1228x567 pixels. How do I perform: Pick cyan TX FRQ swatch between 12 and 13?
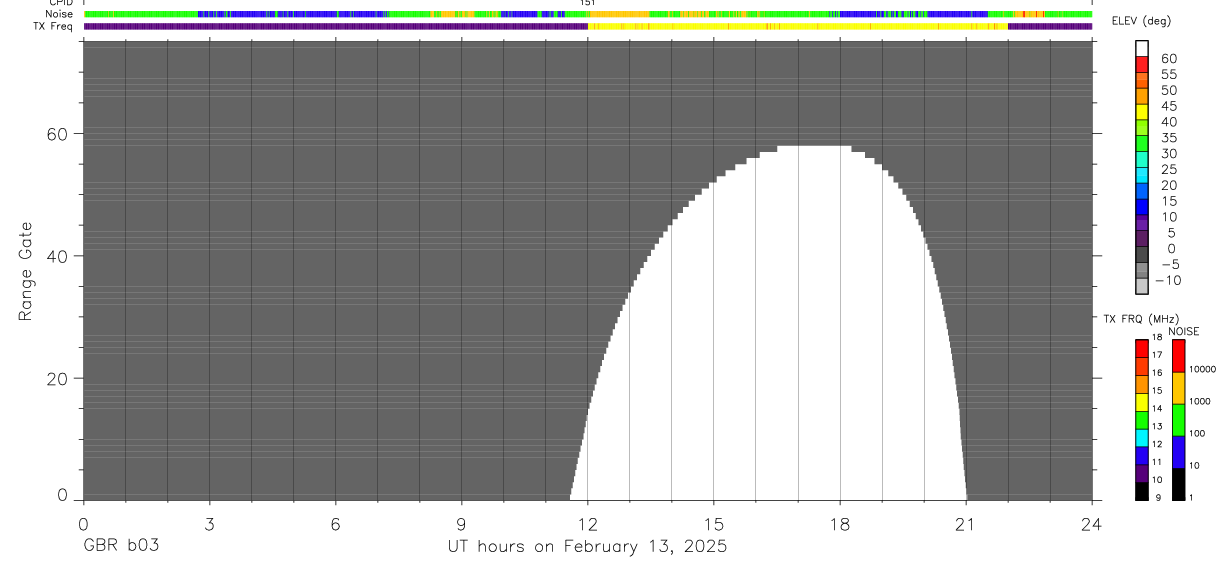click(1141, 438)
